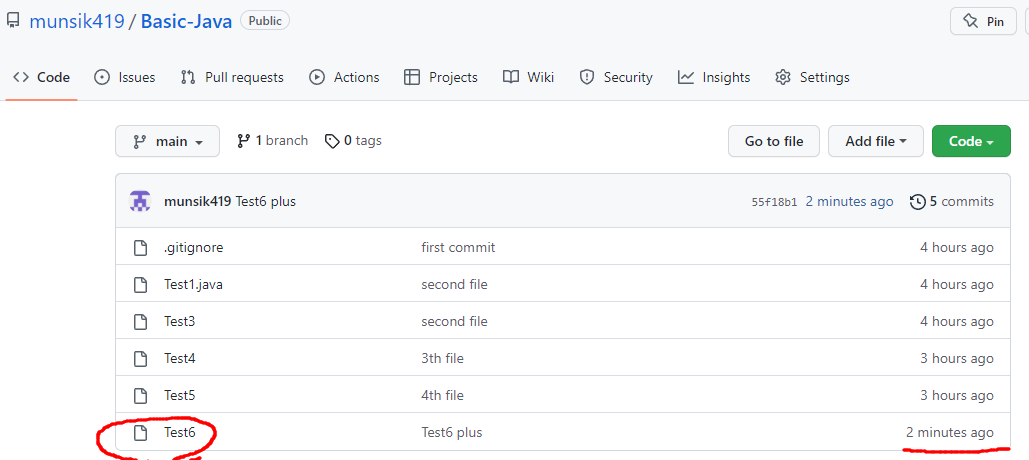1029x460 pixels.
Task: Click the Actions play icon
Action: pos(317,77)
